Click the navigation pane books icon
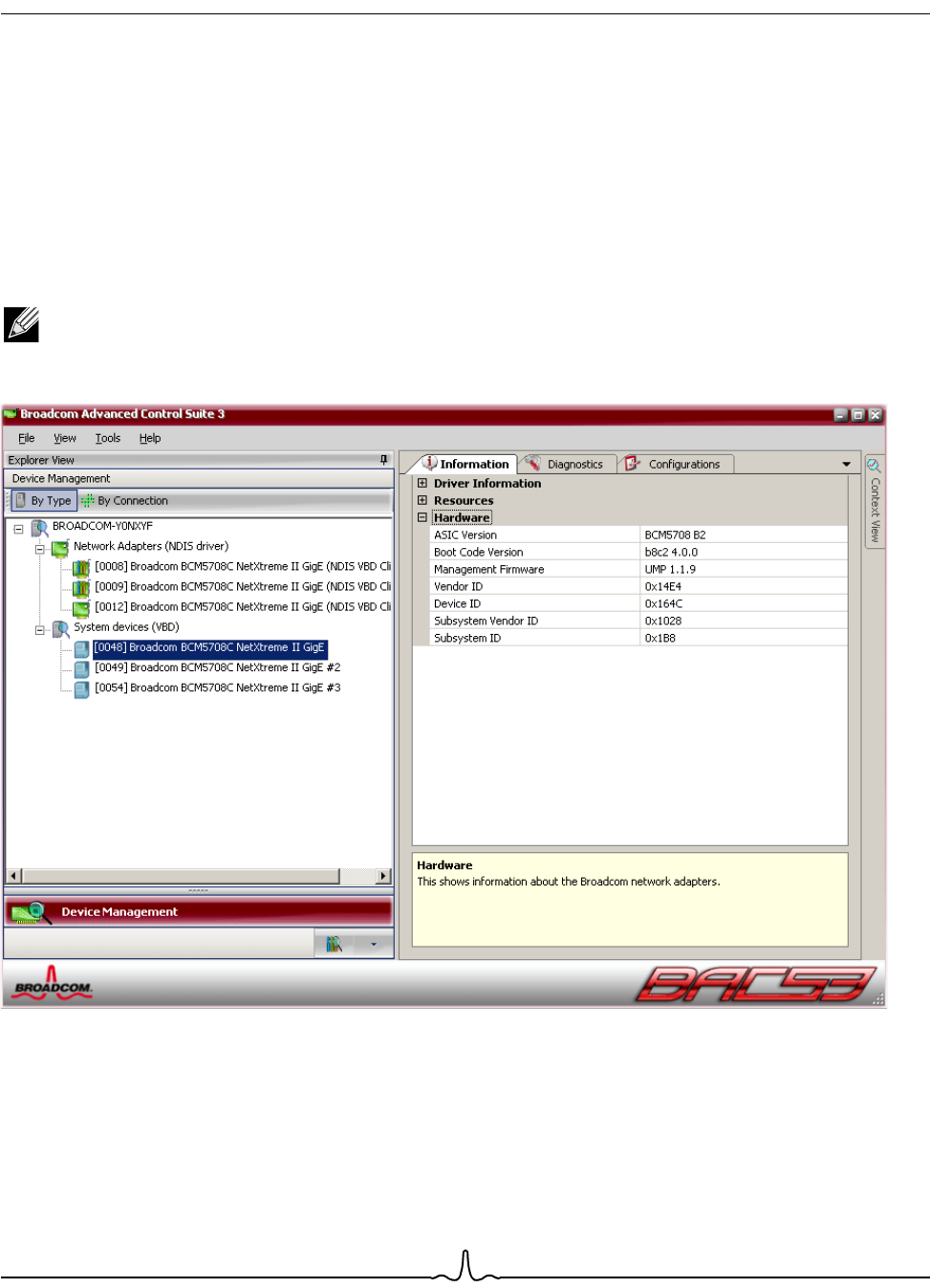 pyautogui.click(x=334, y=944)
